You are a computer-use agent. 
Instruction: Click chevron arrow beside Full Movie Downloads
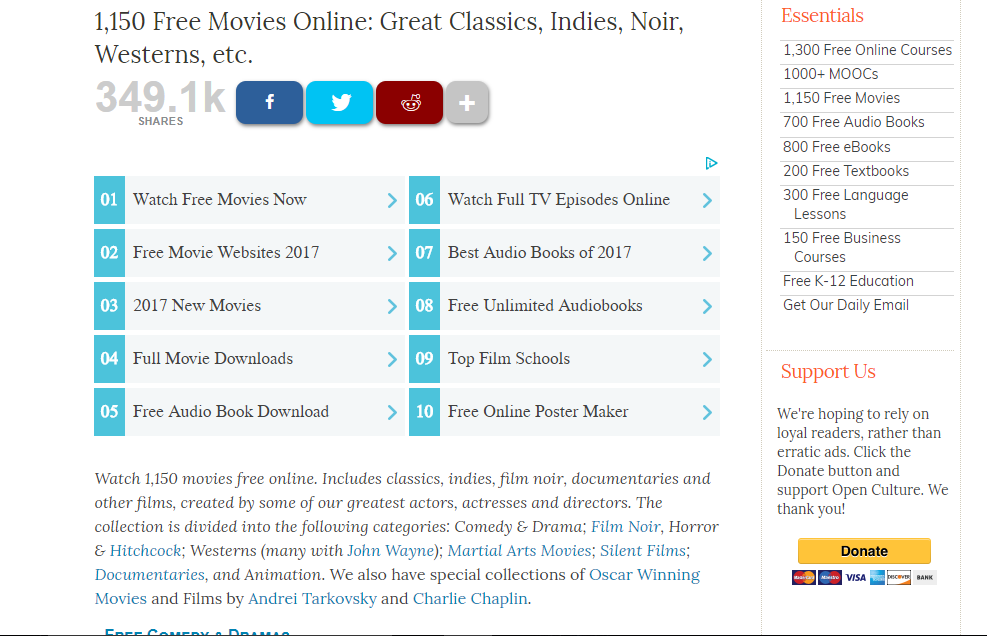pos(392,359)
